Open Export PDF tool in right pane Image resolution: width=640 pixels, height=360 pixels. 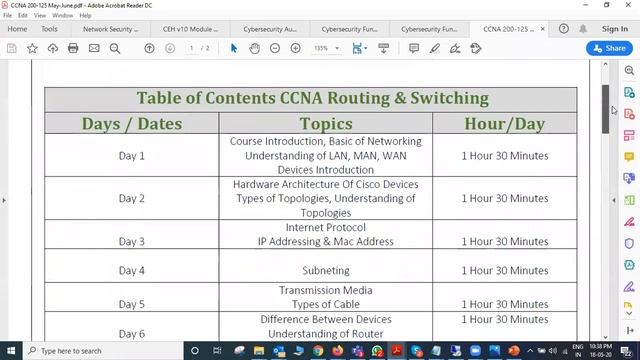click(629, 92)
